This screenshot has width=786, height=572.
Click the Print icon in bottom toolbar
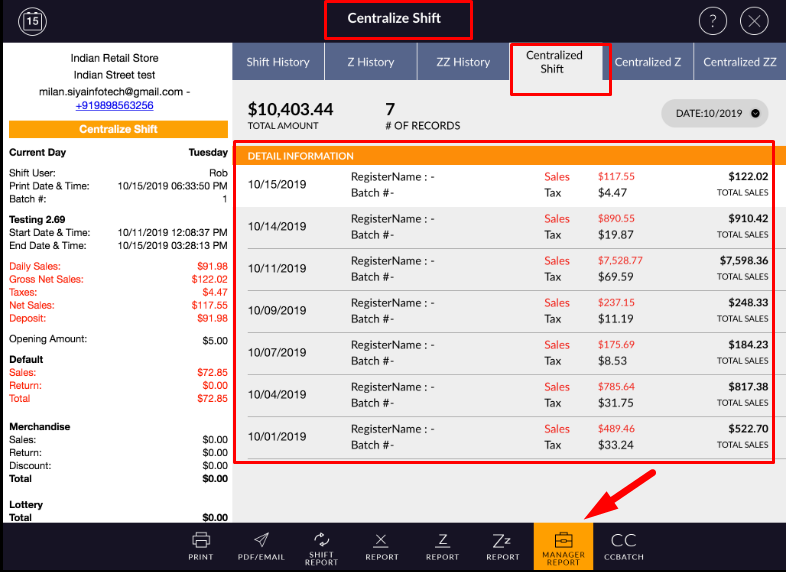[x=201, y=546]
